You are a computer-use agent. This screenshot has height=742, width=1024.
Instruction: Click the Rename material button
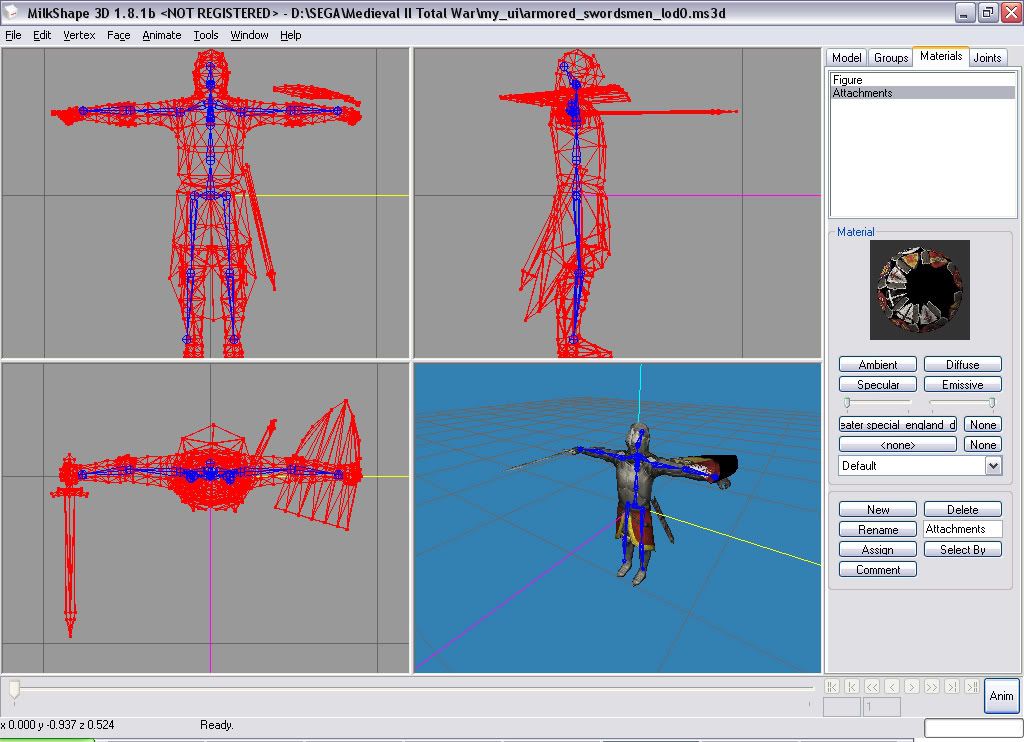click(x=878, y=530)
